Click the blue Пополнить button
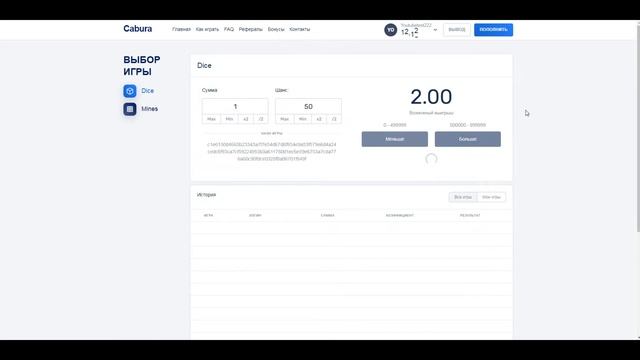Viewport: 640px width, 360px height. (493, 30)
